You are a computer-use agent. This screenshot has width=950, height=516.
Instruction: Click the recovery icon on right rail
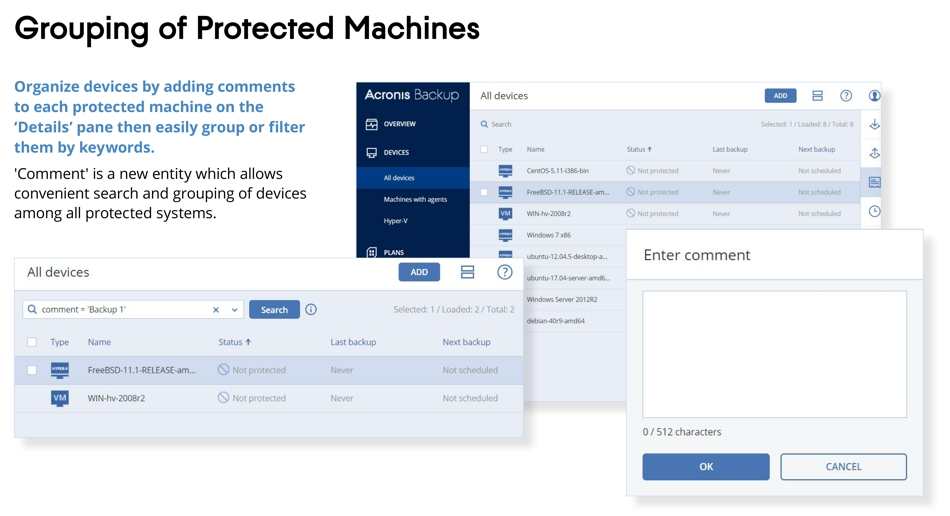tap(874, 153)
